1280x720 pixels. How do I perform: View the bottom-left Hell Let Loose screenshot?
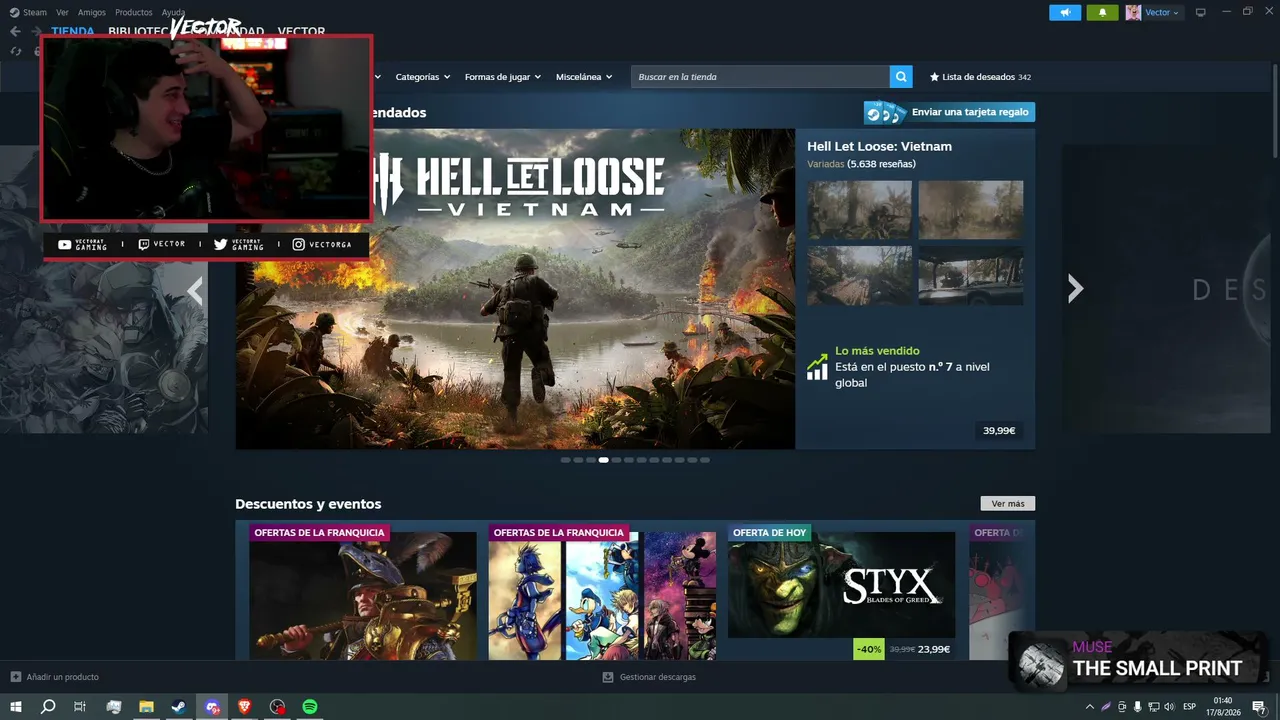pyautogui.click(x=860, y=276)
